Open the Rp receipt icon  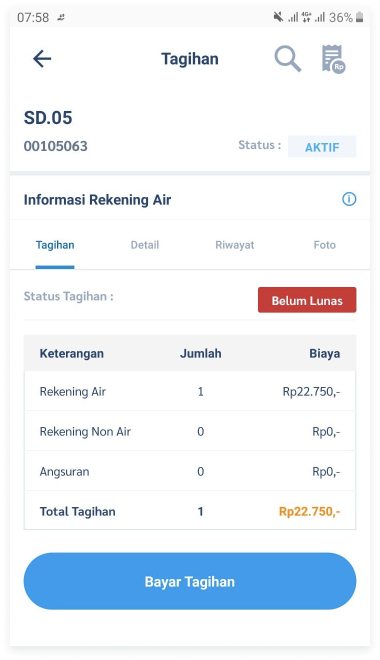click(x=333, y=59)
